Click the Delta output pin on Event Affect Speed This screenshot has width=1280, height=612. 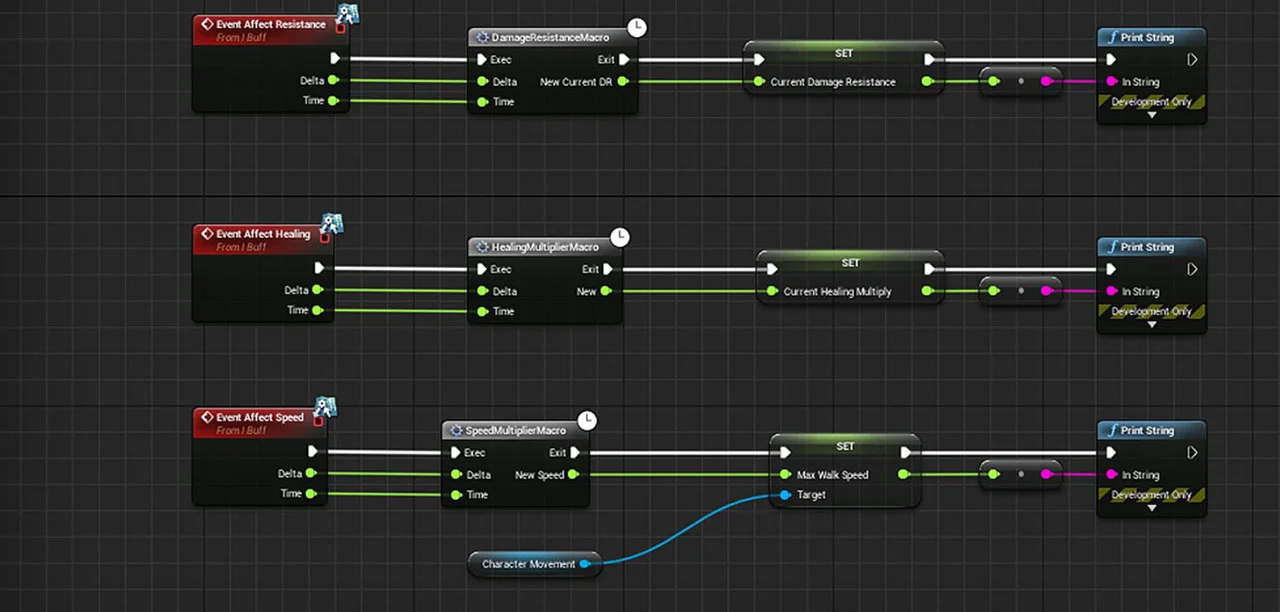pyautogui.click(x=311, y=473)
